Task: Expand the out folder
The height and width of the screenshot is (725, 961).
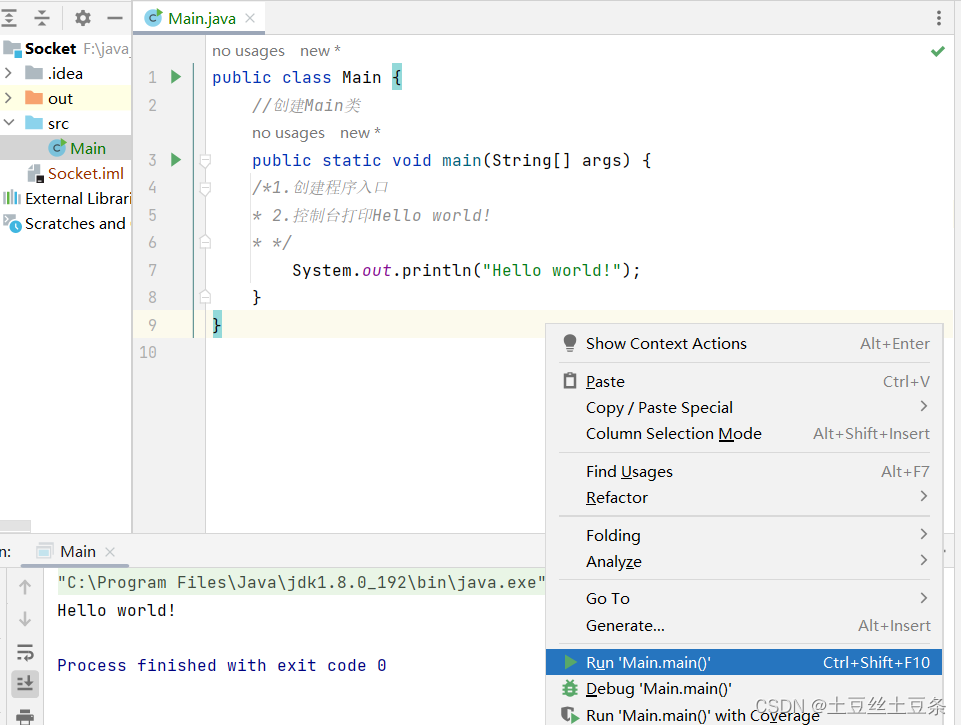Action: click(8, 98)
